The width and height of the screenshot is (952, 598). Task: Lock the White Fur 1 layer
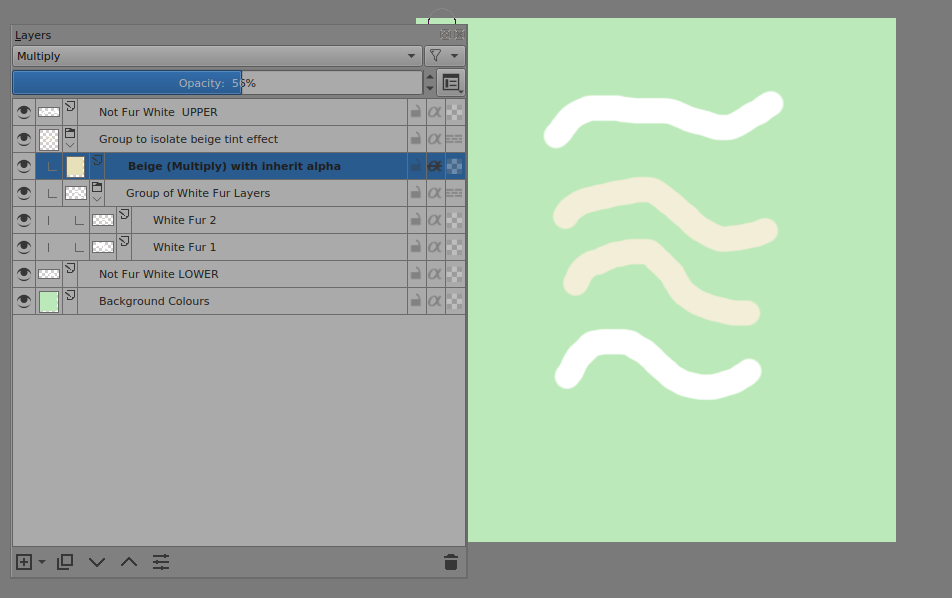(416, 247)
